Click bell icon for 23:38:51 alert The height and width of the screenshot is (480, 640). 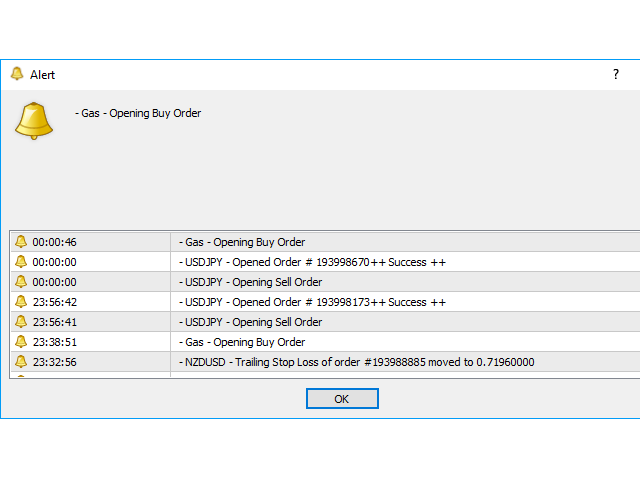point(21,341)
